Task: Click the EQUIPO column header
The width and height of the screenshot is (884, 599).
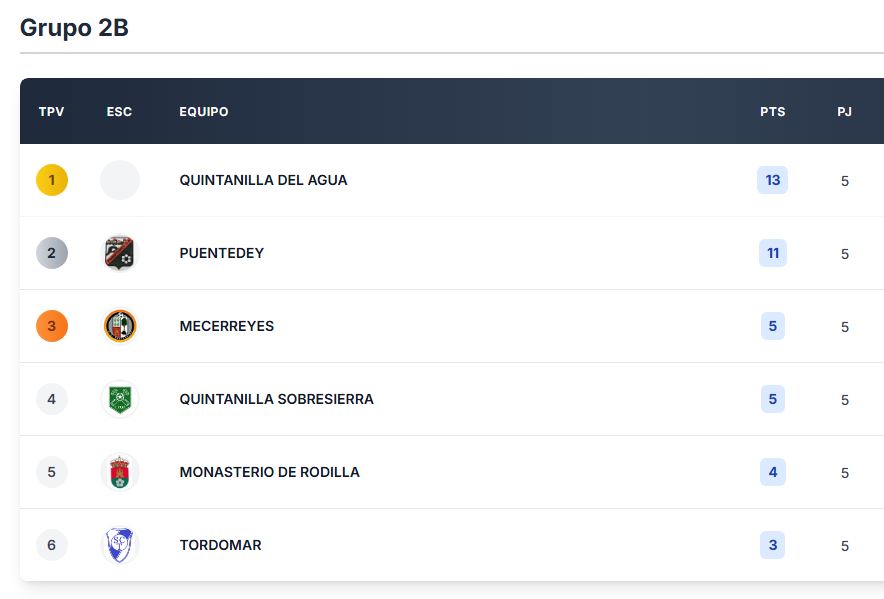Action: click(204, 111)
